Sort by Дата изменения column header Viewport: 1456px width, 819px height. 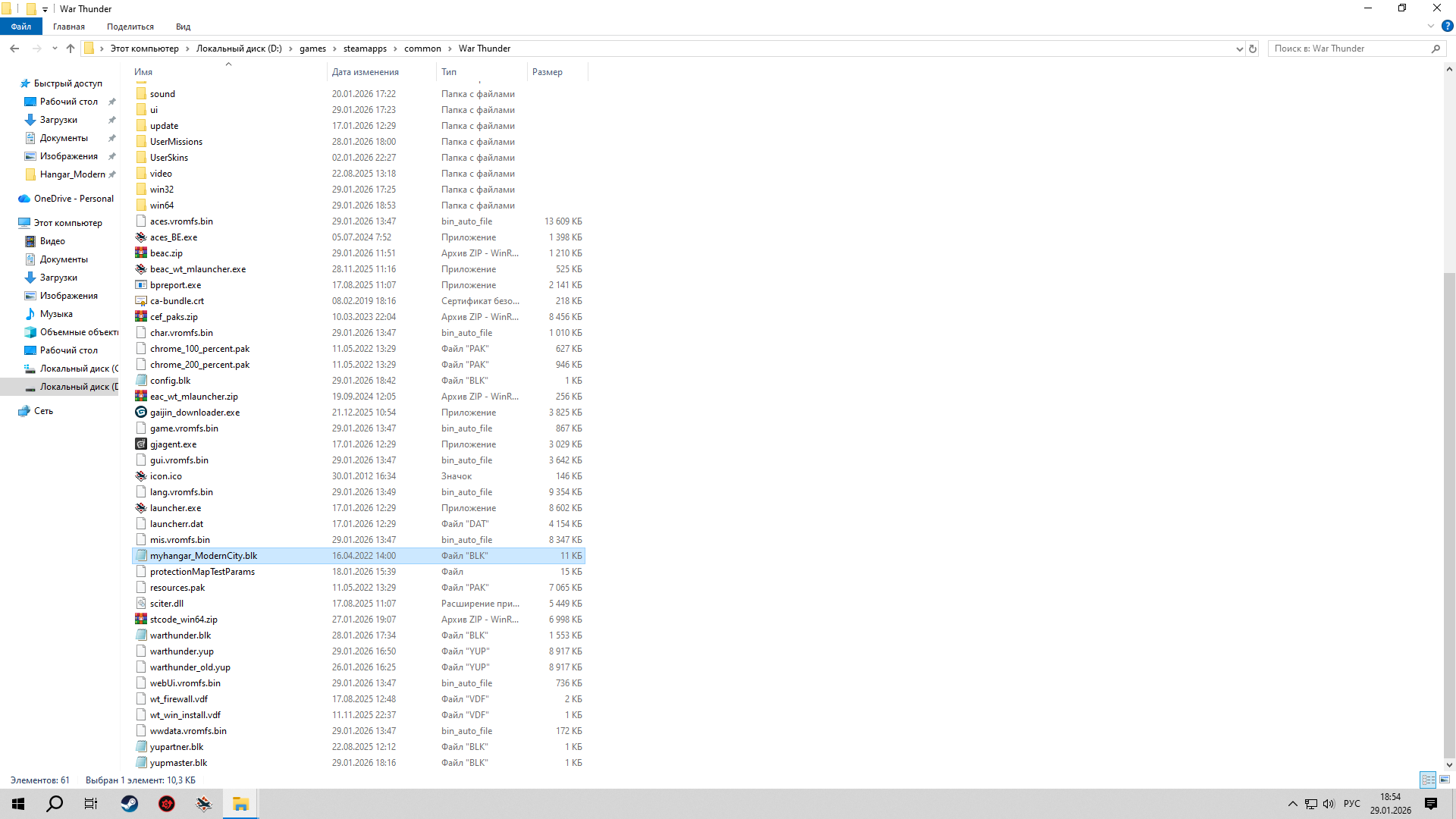(x=365, y=72)
